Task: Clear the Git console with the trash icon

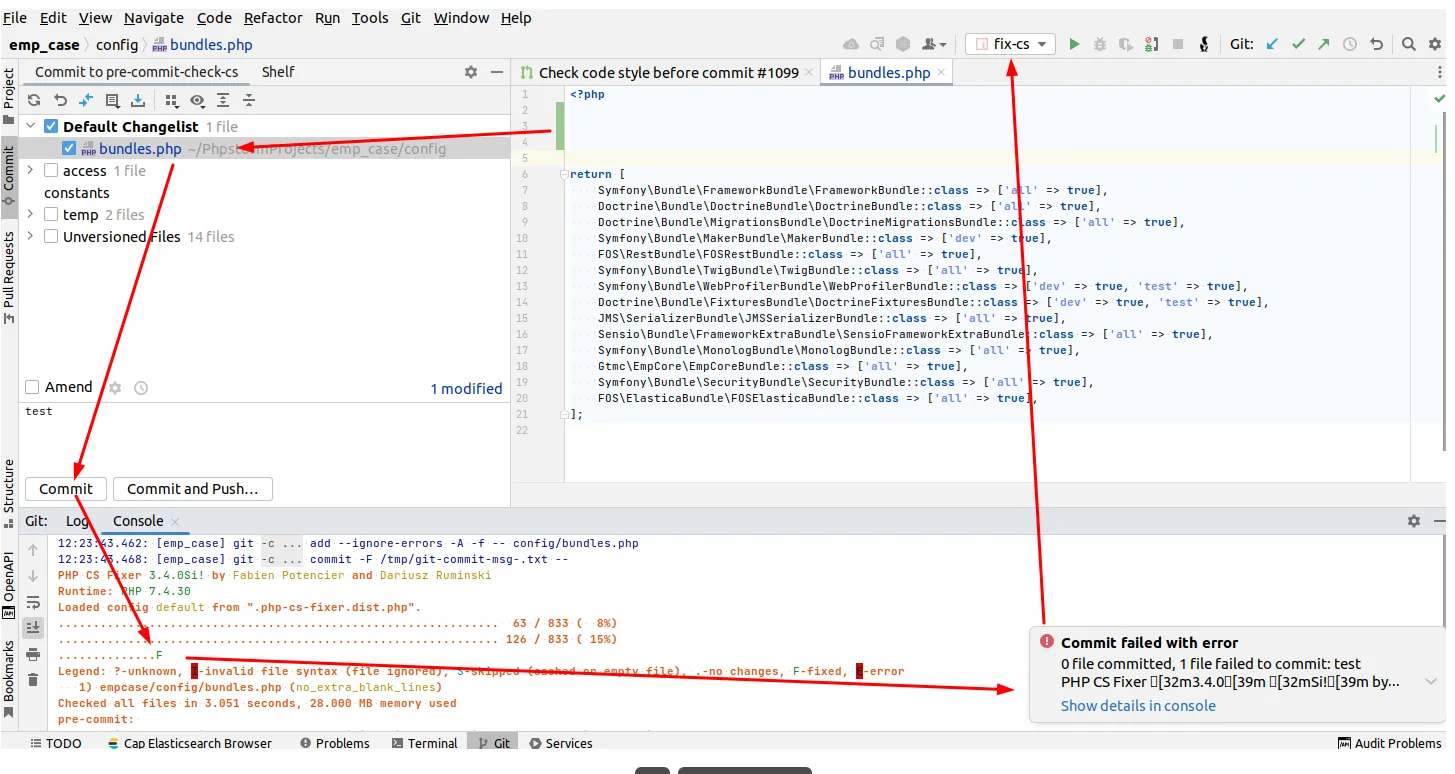Action: 33,680
